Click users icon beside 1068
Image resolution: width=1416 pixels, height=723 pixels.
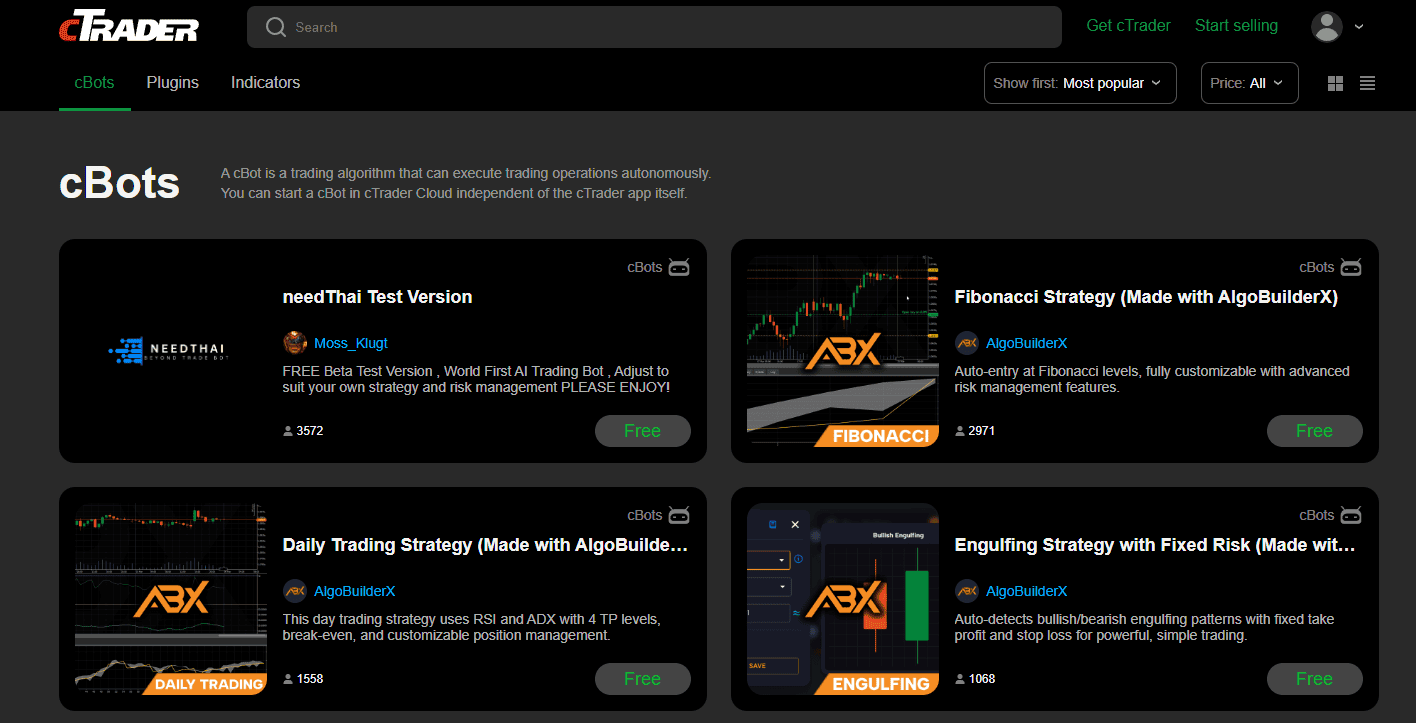coord(960,679)
